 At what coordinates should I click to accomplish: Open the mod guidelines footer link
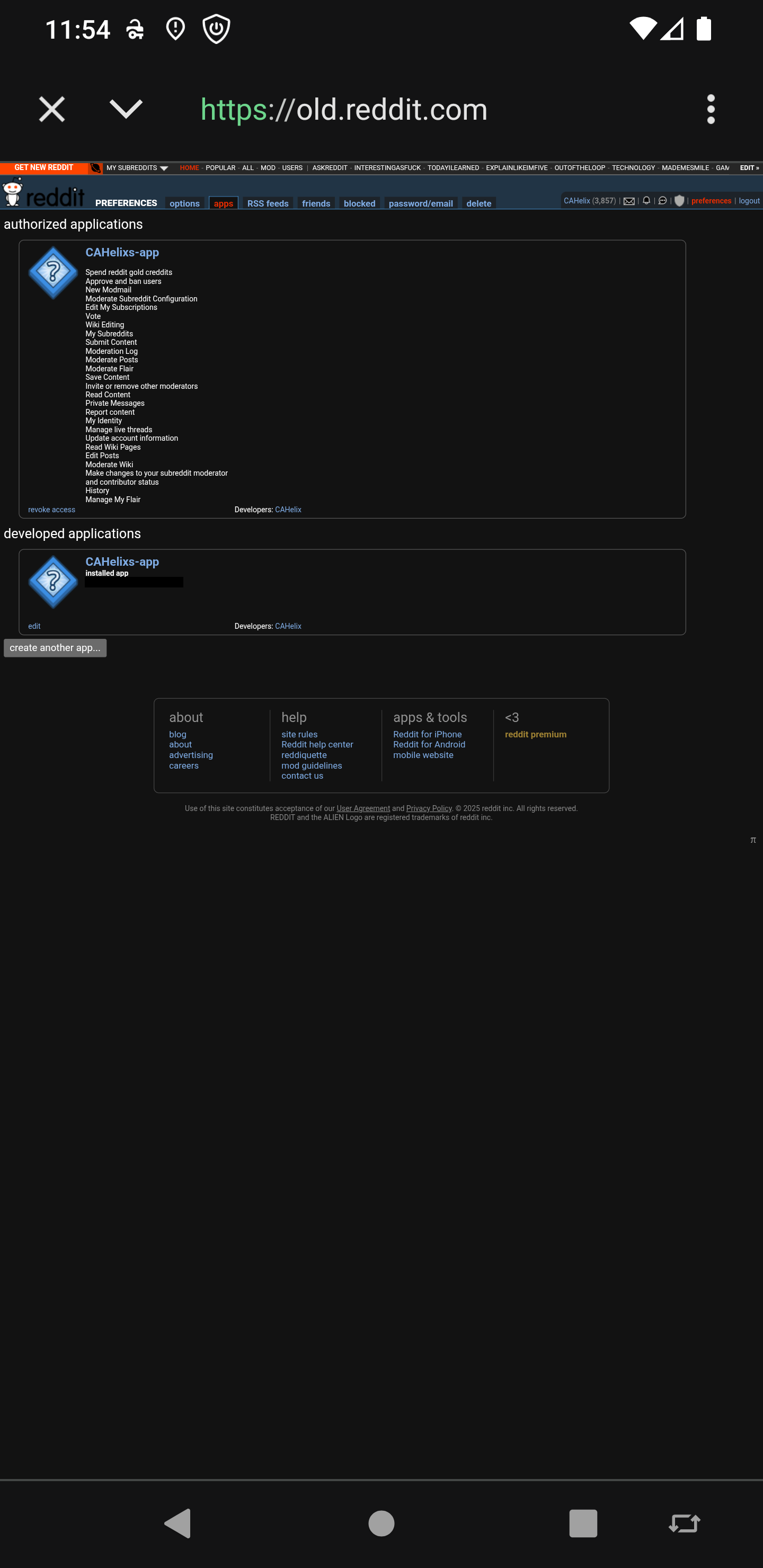pyautogui.click(x=312, y=765)
